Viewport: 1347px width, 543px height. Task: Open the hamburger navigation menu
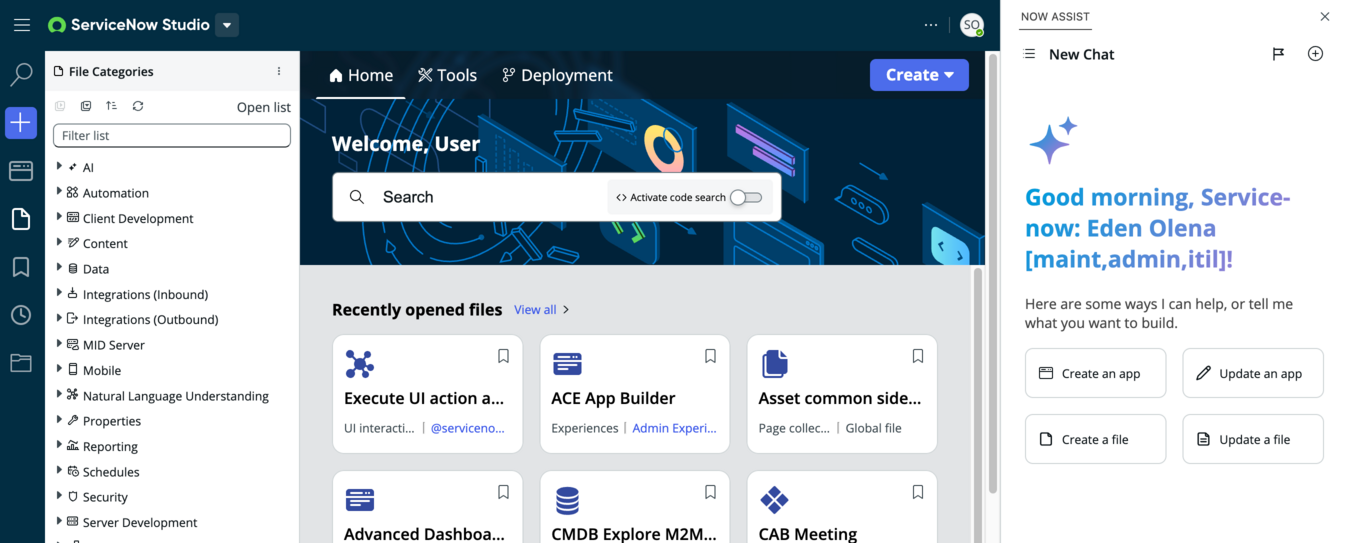(21, 25)
